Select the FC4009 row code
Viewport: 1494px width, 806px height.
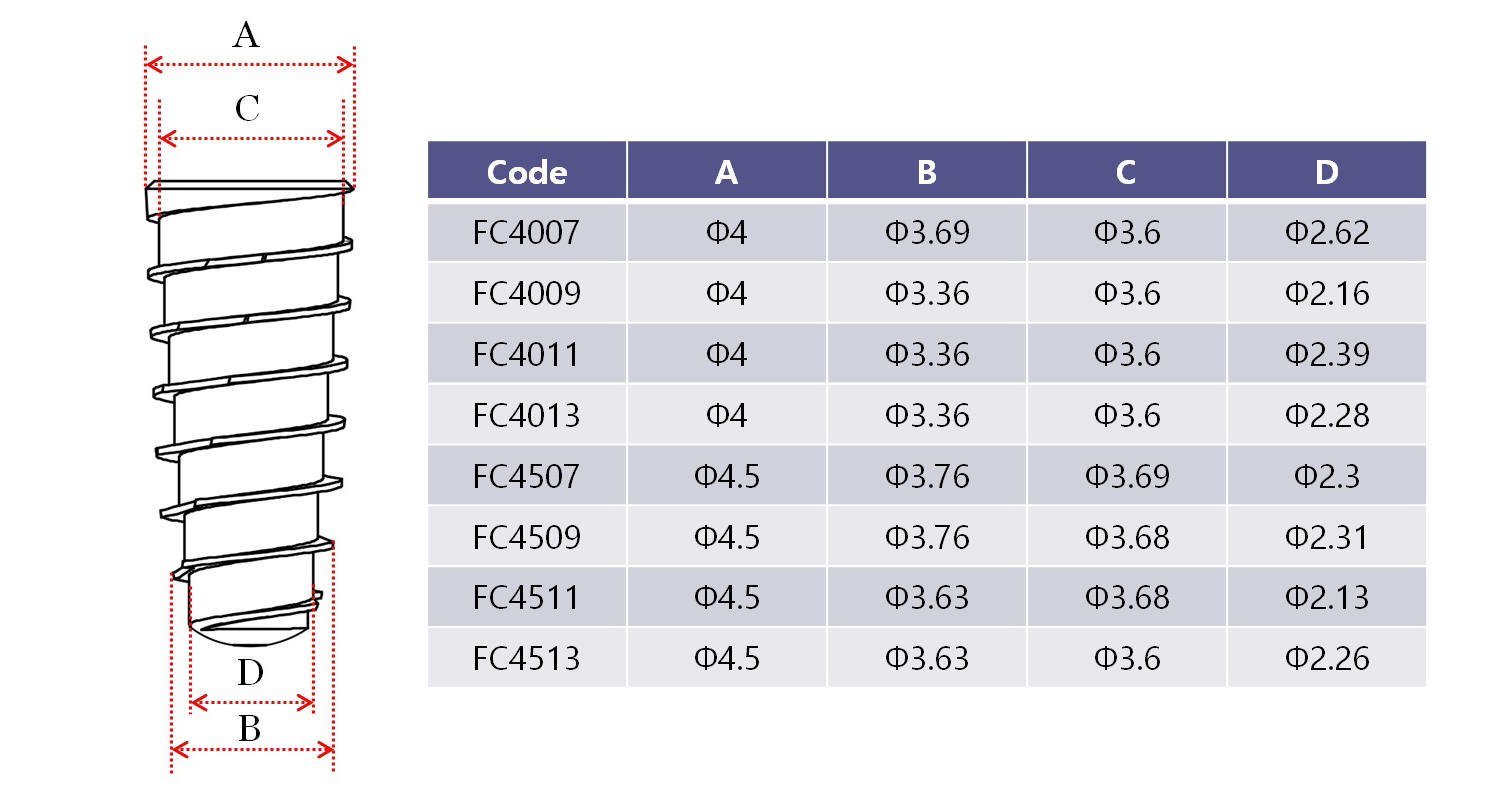pos(527,294)
